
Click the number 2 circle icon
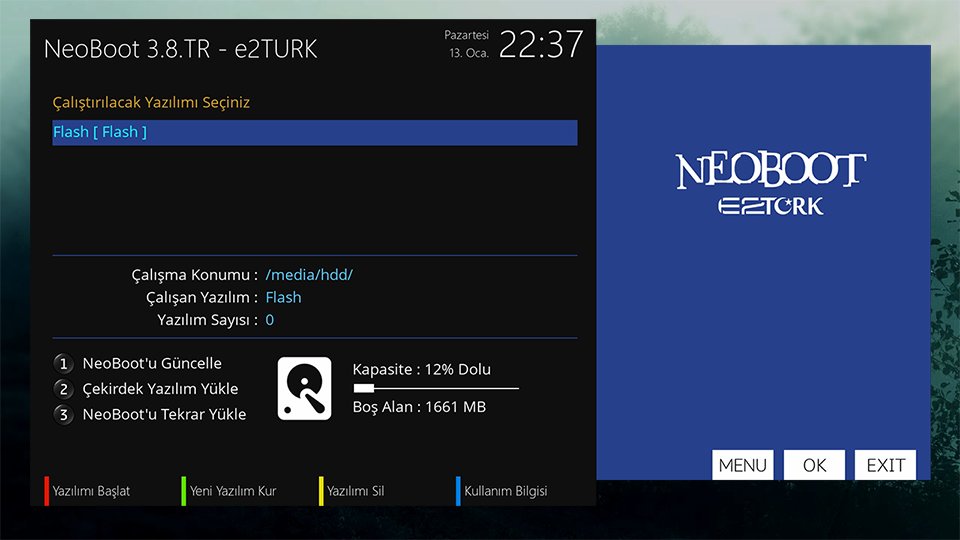[x=63, y=389]
